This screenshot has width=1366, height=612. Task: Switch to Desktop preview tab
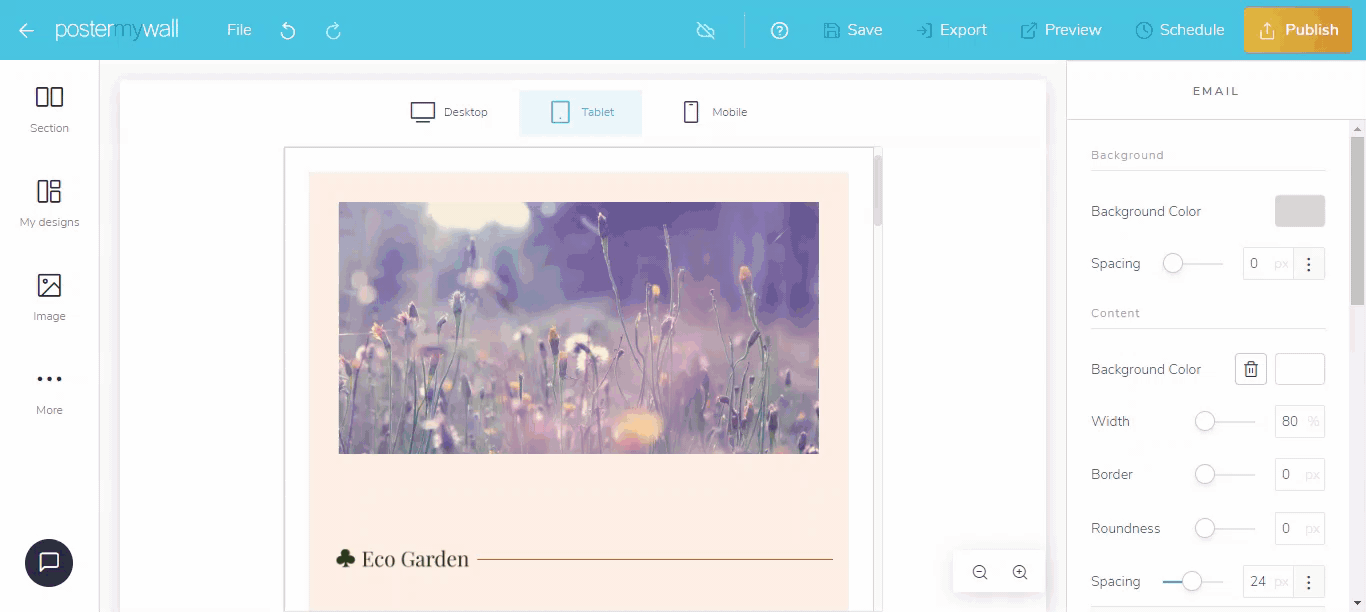(450, 112)
